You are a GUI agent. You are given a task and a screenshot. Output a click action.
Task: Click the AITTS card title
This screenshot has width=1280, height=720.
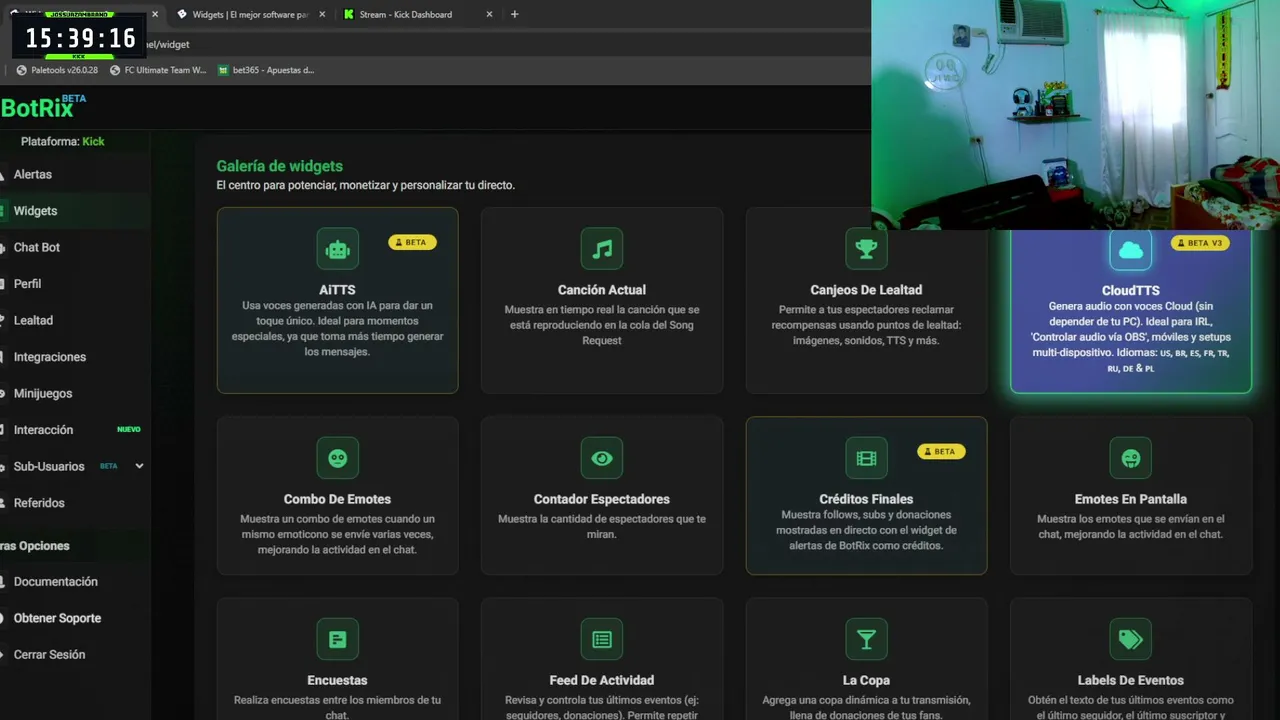click(x=338, y=290)
